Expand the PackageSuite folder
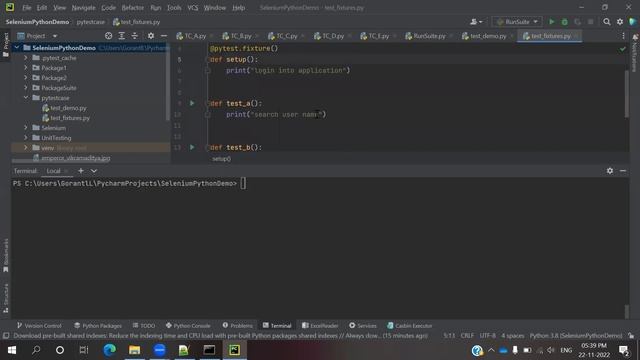Screen dimensions: 640x360 pos(26,88)
